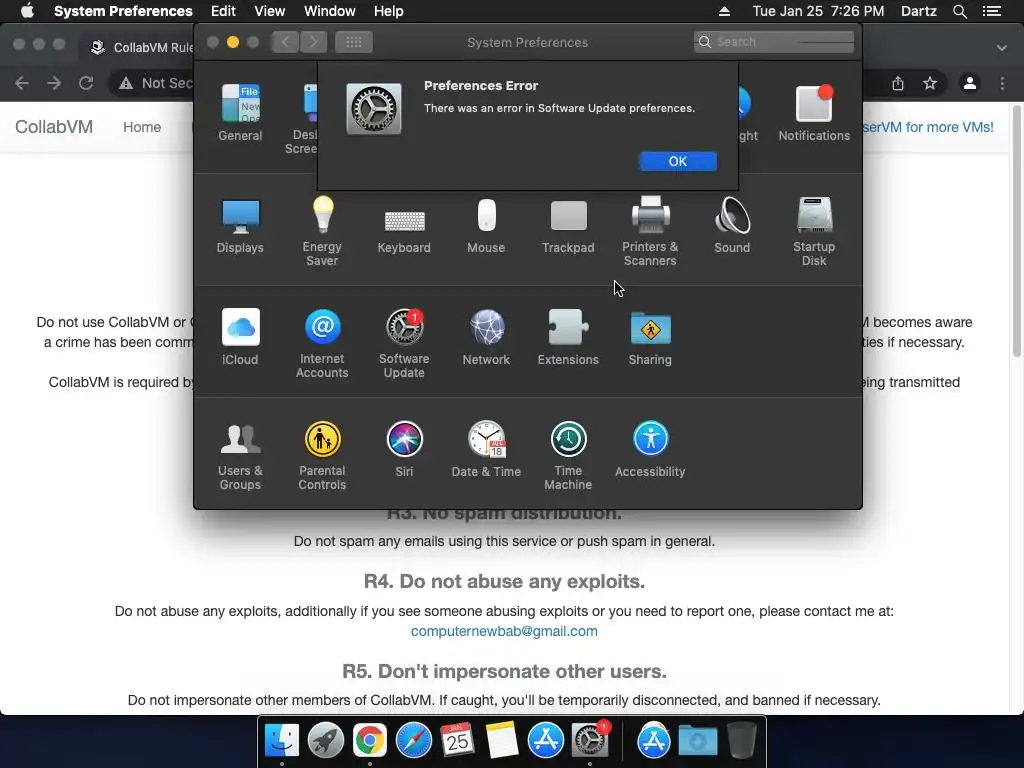Expand Chrome's tab search chevron
Viewport: 1024px width, 768px height.
tap(1002, 48)
